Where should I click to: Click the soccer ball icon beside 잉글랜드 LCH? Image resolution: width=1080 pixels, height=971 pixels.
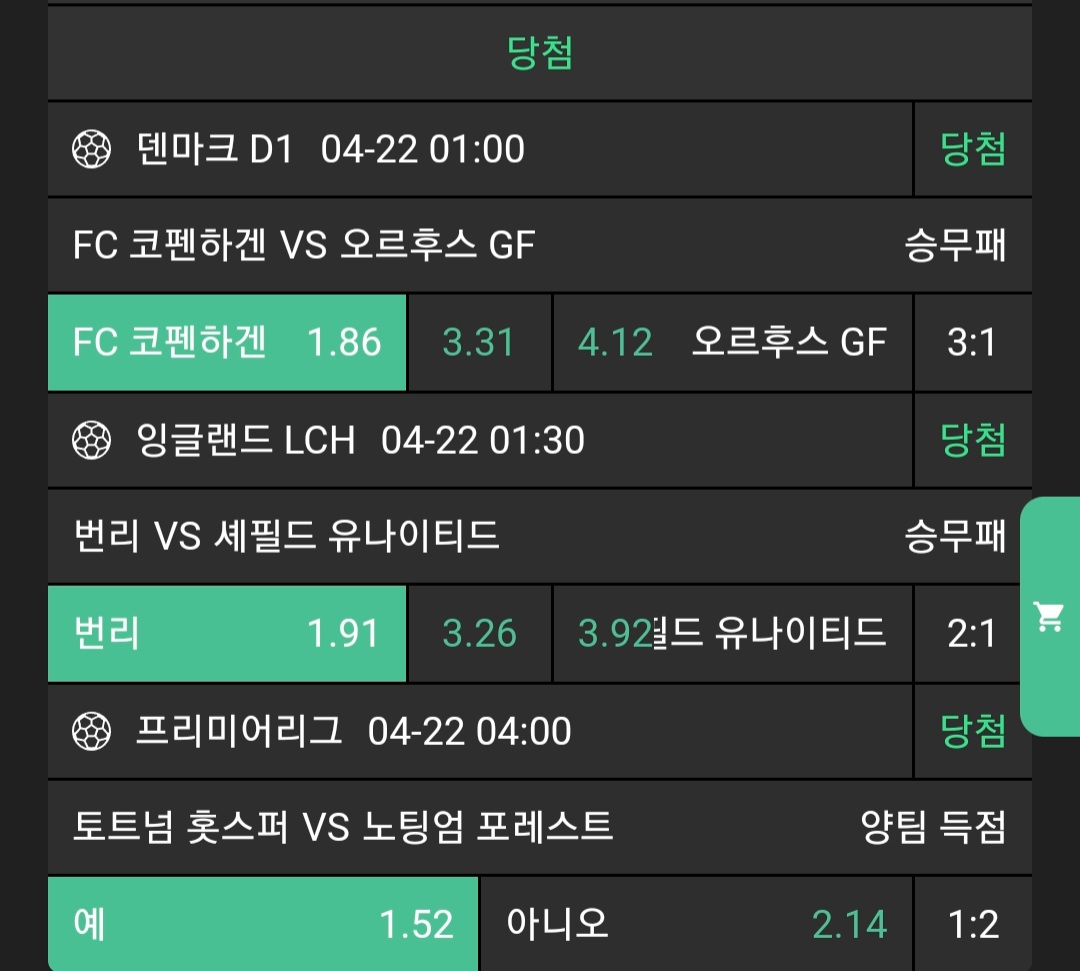[x=92, y=440]
